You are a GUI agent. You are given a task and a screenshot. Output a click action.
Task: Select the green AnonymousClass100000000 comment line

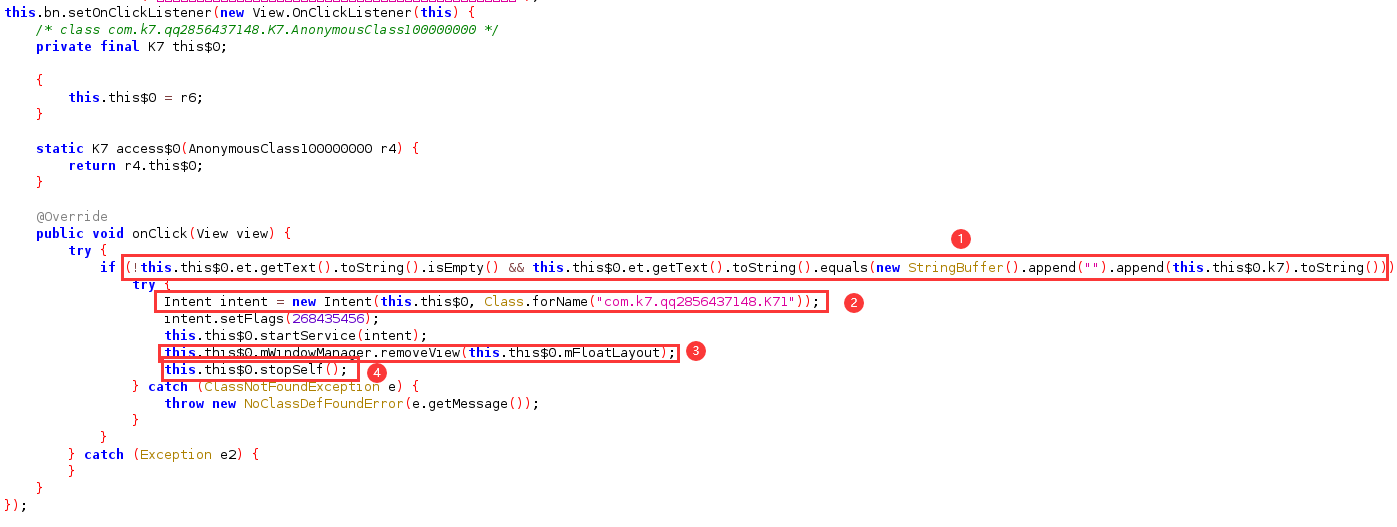click(x=267, y=29)
